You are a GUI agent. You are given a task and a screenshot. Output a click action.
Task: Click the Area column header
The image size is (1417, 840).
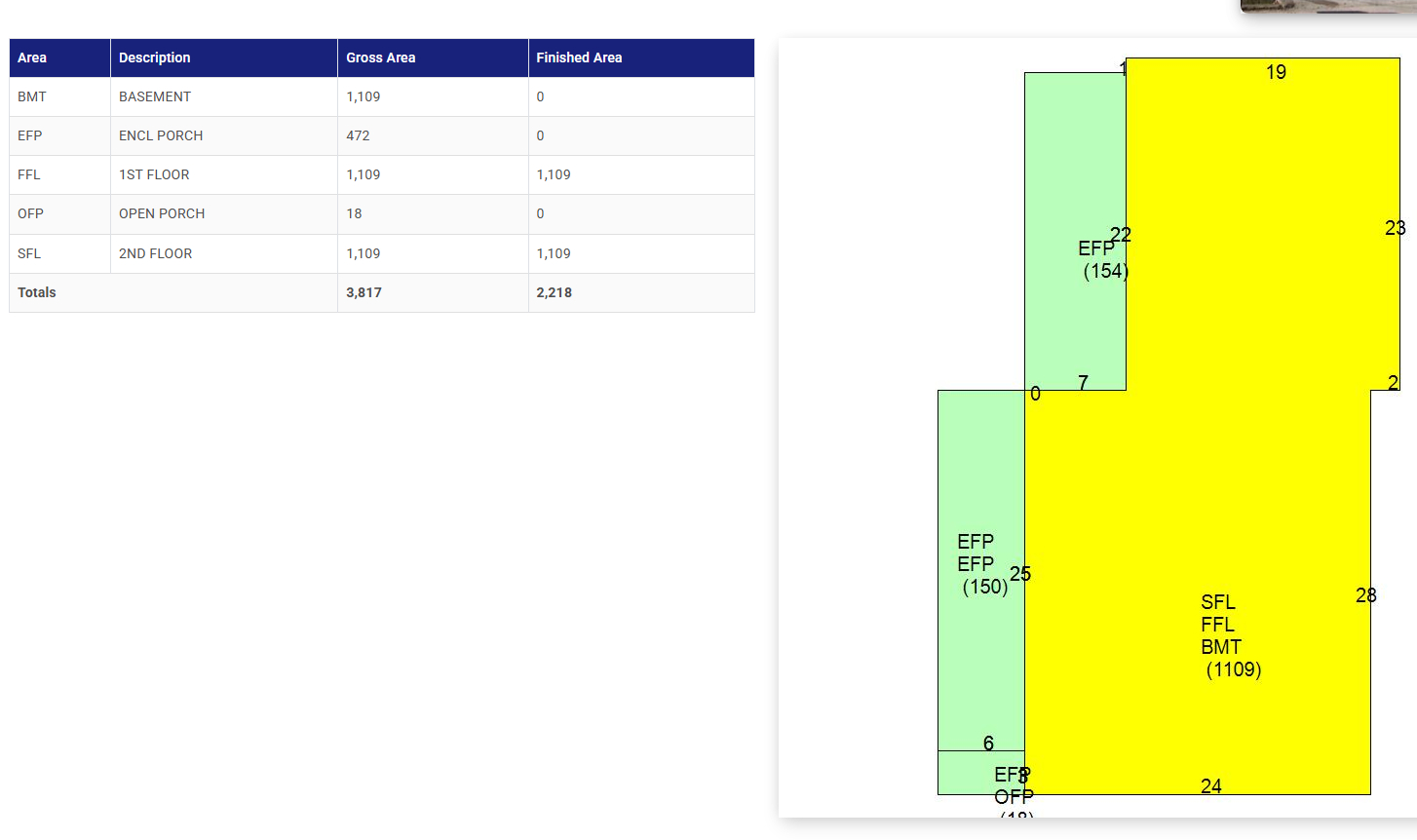pos(32,57)
